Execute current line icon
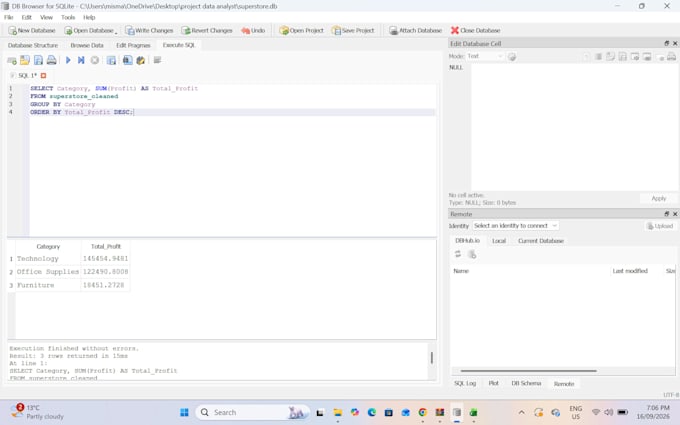 coord(81,60)
